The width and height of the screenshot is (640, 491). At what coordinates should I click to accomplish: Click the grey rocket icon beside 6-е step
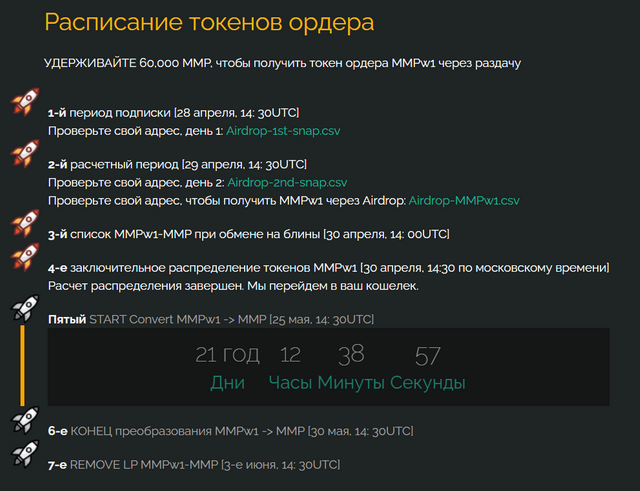(25, 420)
